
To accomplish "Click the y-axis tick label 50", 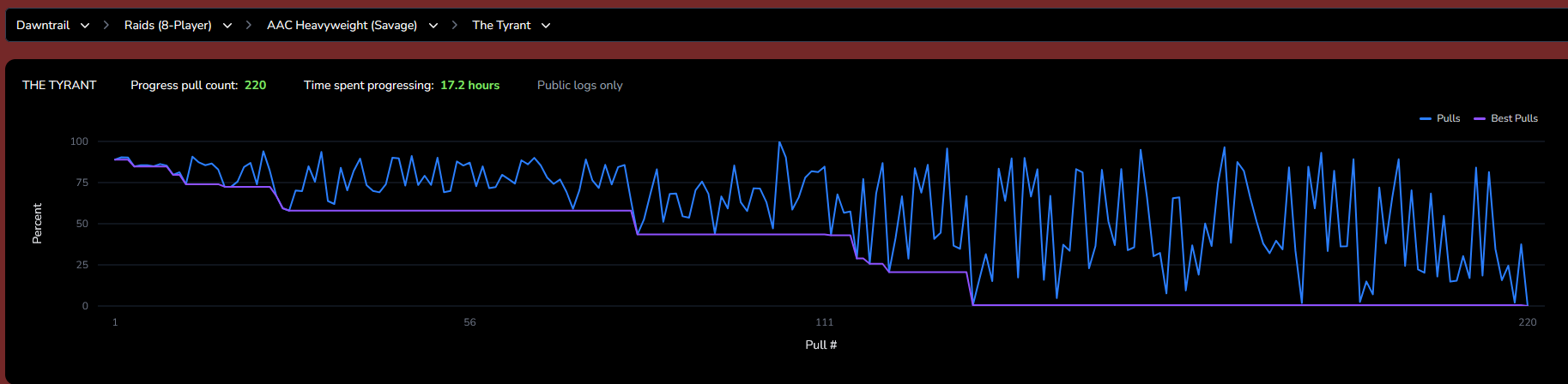I will pyautogui.click(x=82, y=224).
